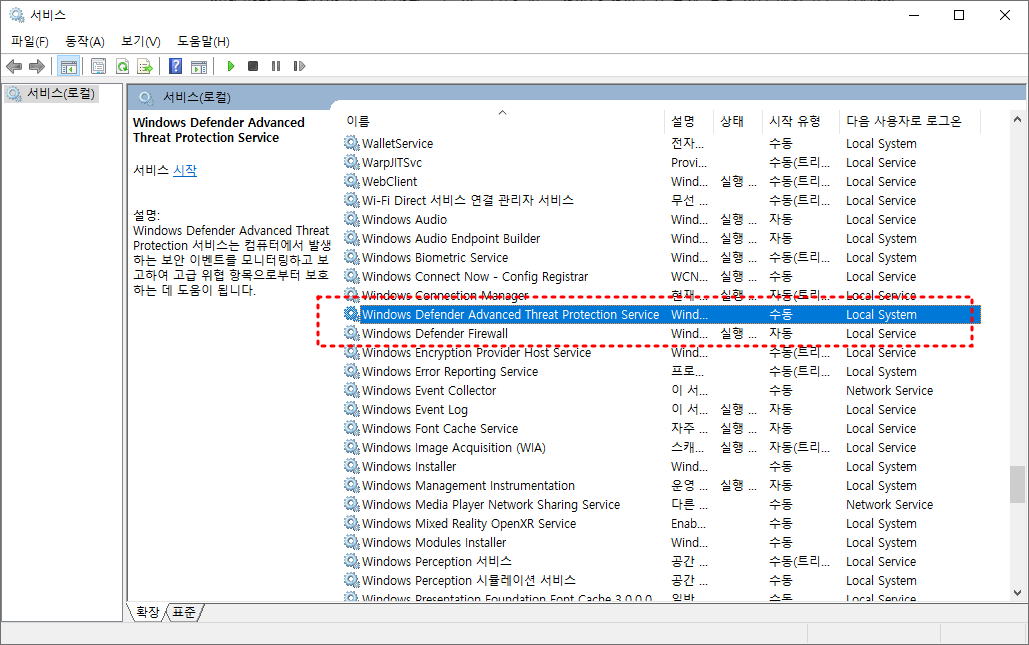Select the gear icon beside Windows Biometric Service

352,257
